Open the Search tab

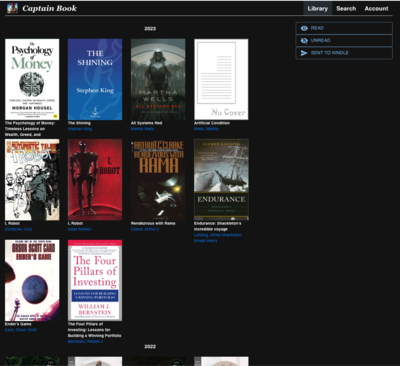(x=346, y=9)
